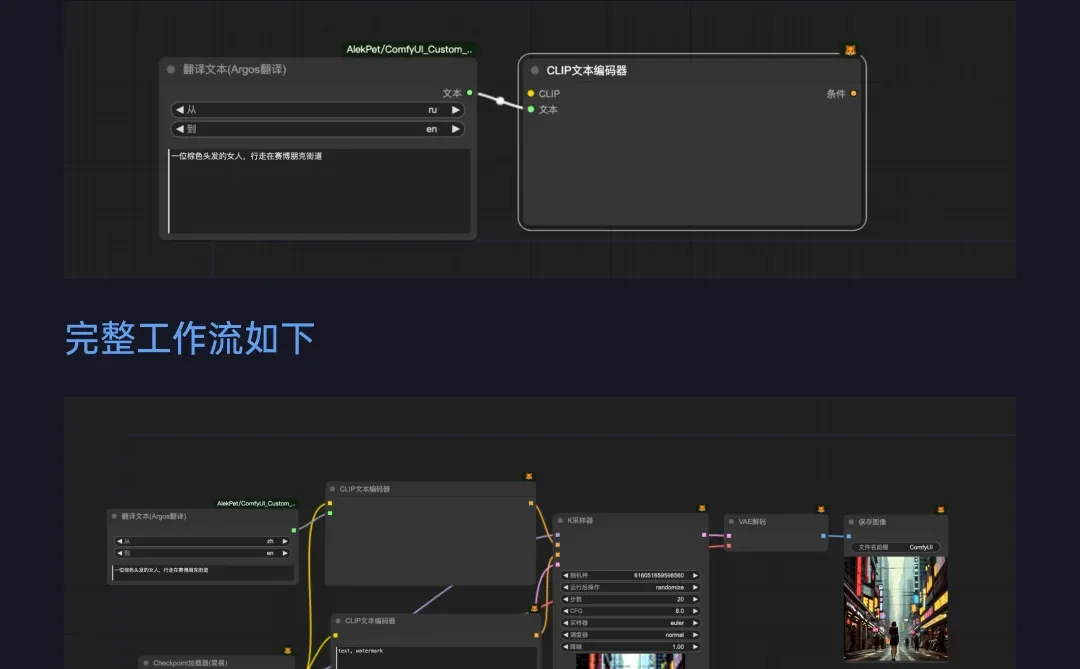The image size is (1080, 669).
Task: Click the fox badge above the Checkpoint加载器 node
Action: 288,650
